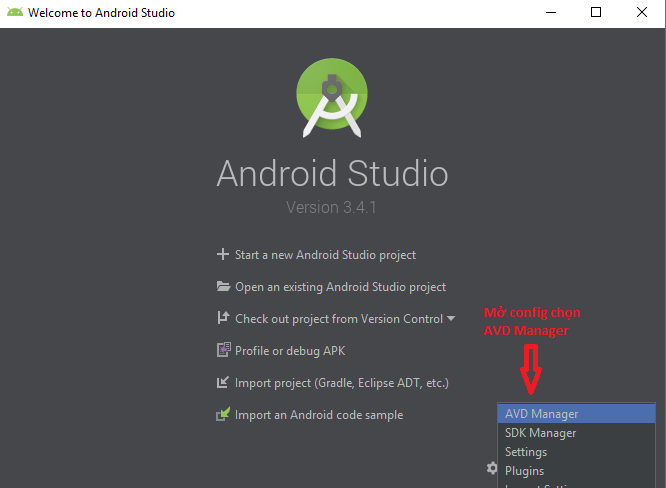Click the open folder icon

click(223, 286)
